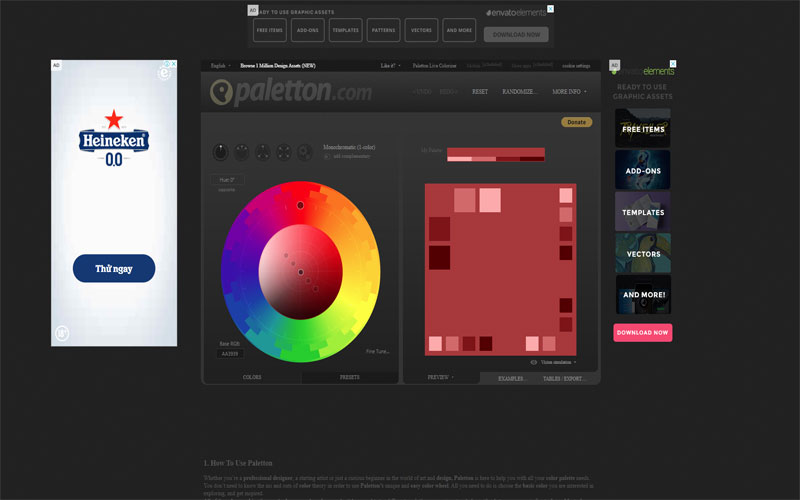Open the TABLES / EXPORT tab
The width and height of the screenshot is (800, 500).
click(563, 379)
